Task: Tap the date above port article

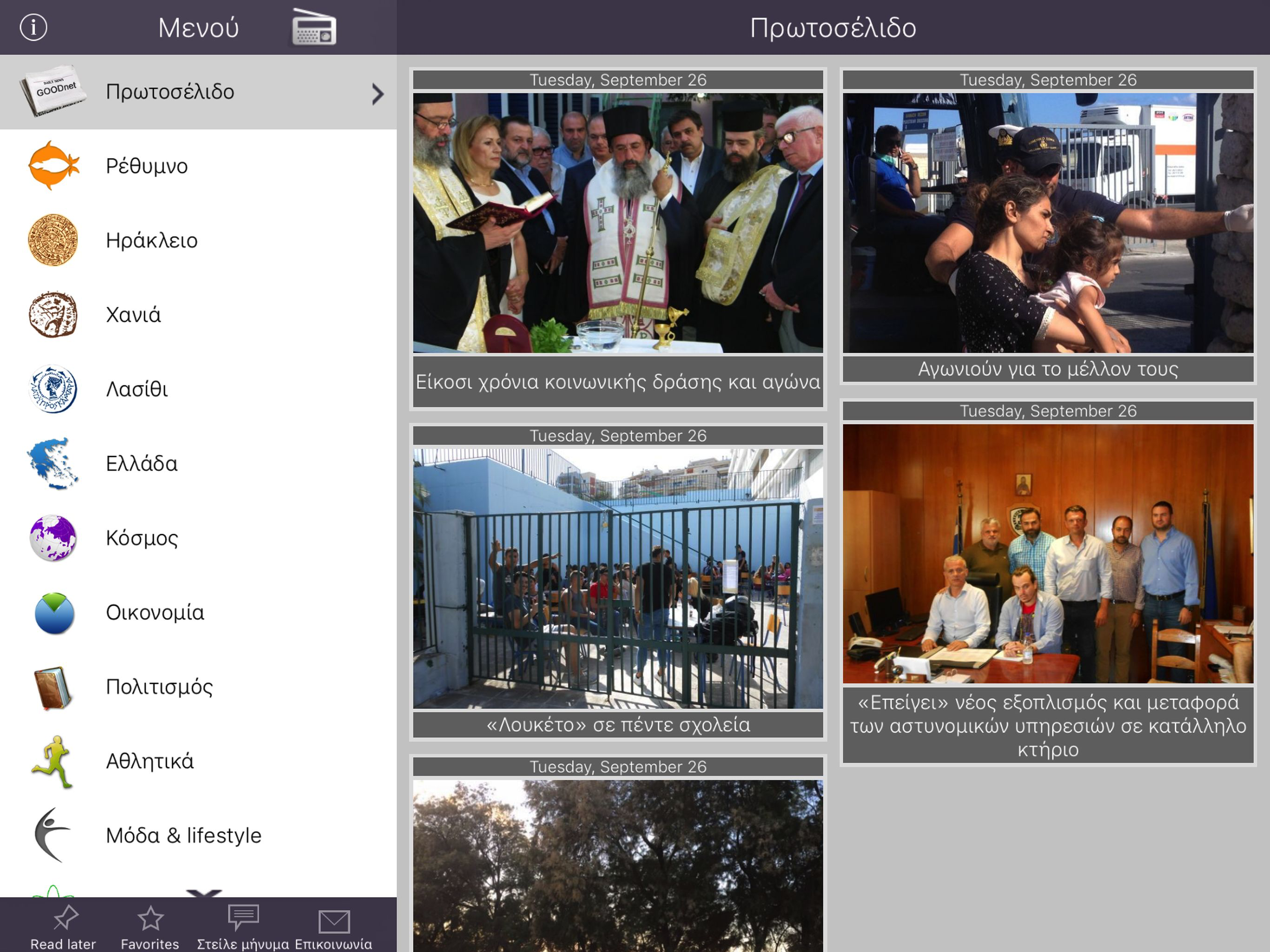Action: click(1048, 80)
